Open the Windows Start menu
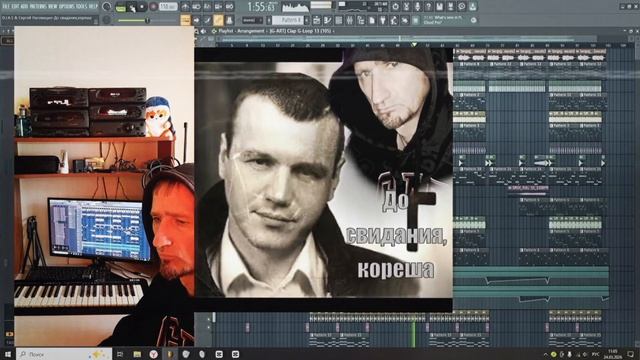Image resolution: width=640 pixels, height=360 pixels. (x=7, y=354)
